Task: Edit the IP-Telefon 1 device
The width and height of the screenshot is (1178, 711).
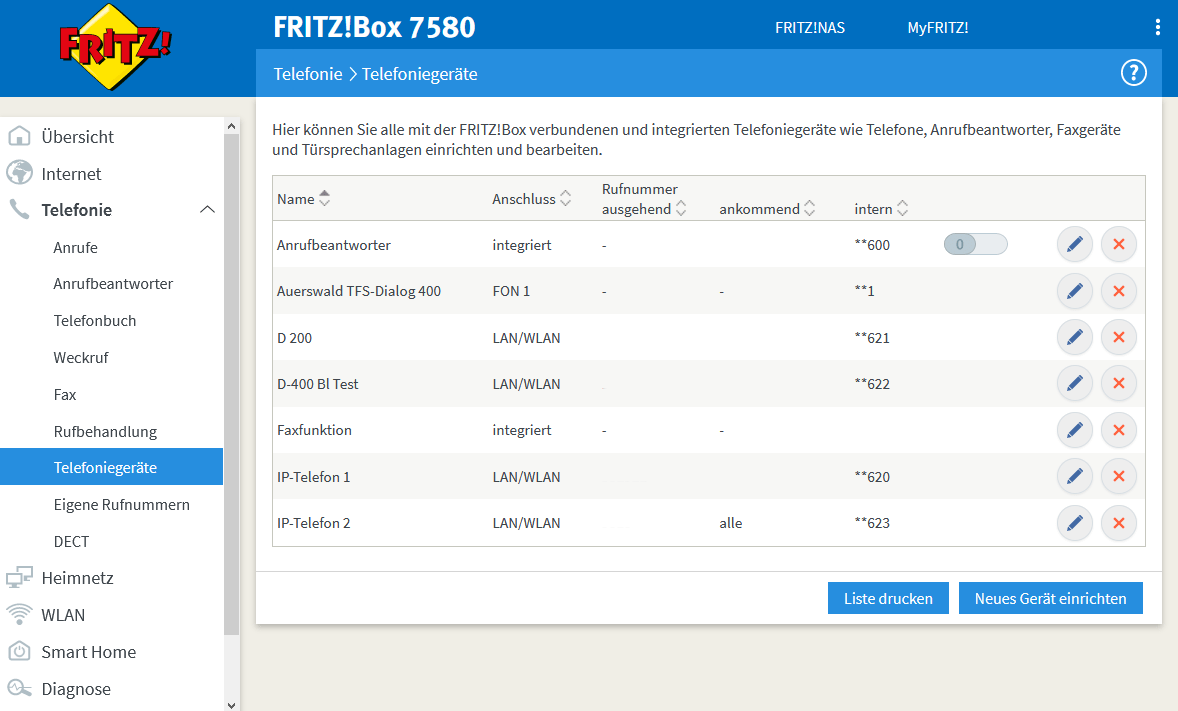Action: pyautogui.click(x=1075, y=477)
